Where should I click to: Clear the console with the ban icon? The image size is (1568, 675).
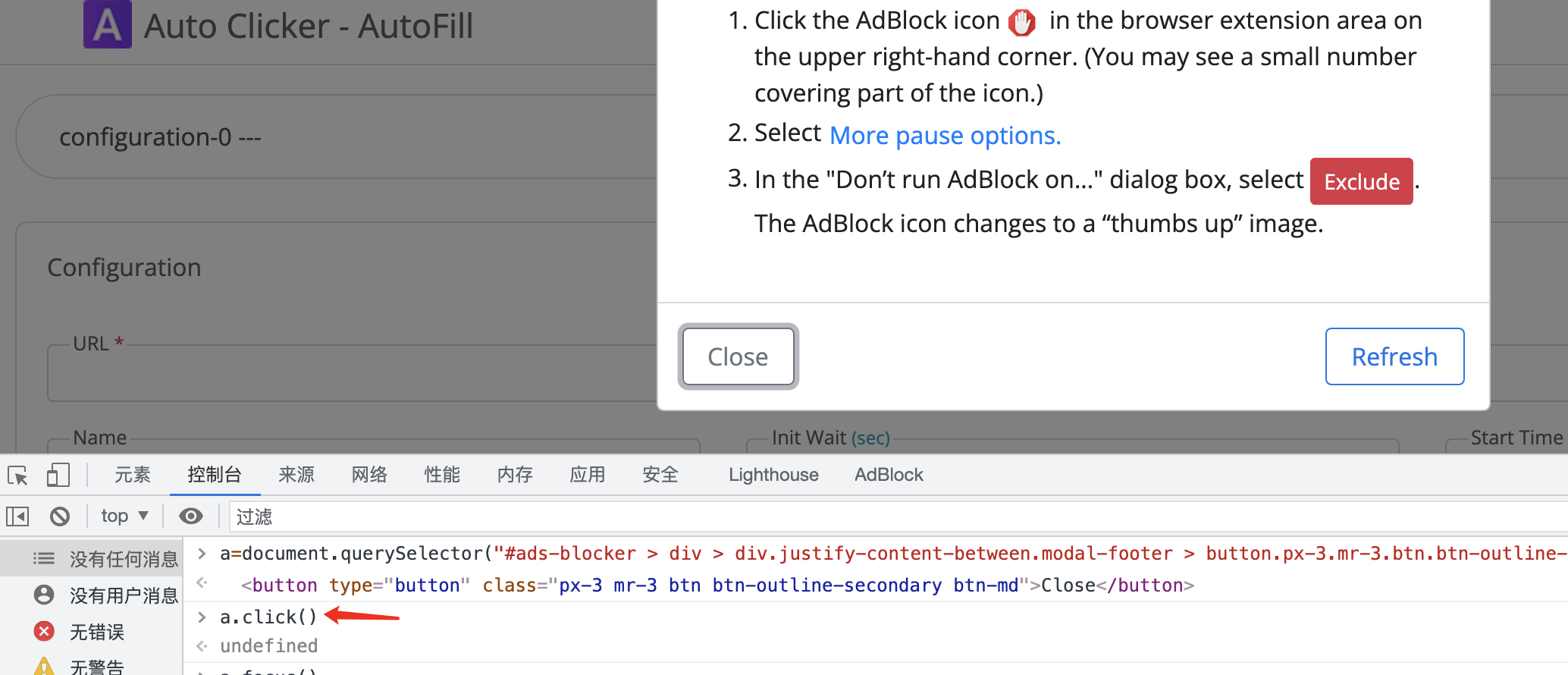coord(60,516)
